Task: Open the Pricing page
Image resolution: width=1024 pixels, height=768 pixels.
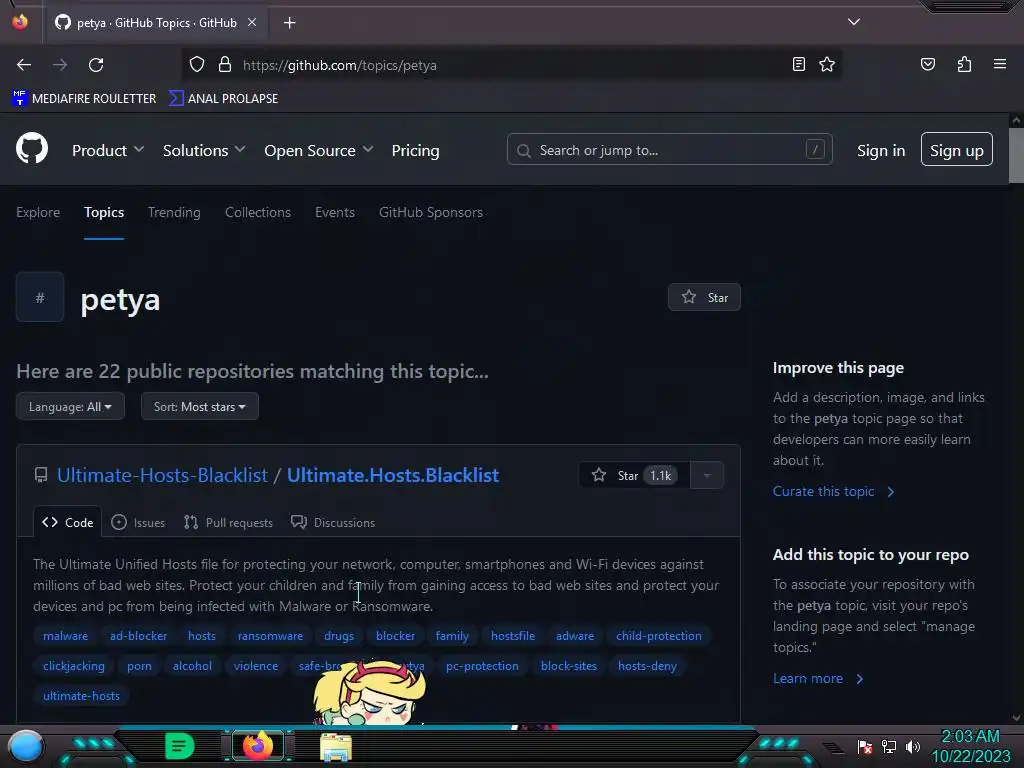Action: pos(415,151)
